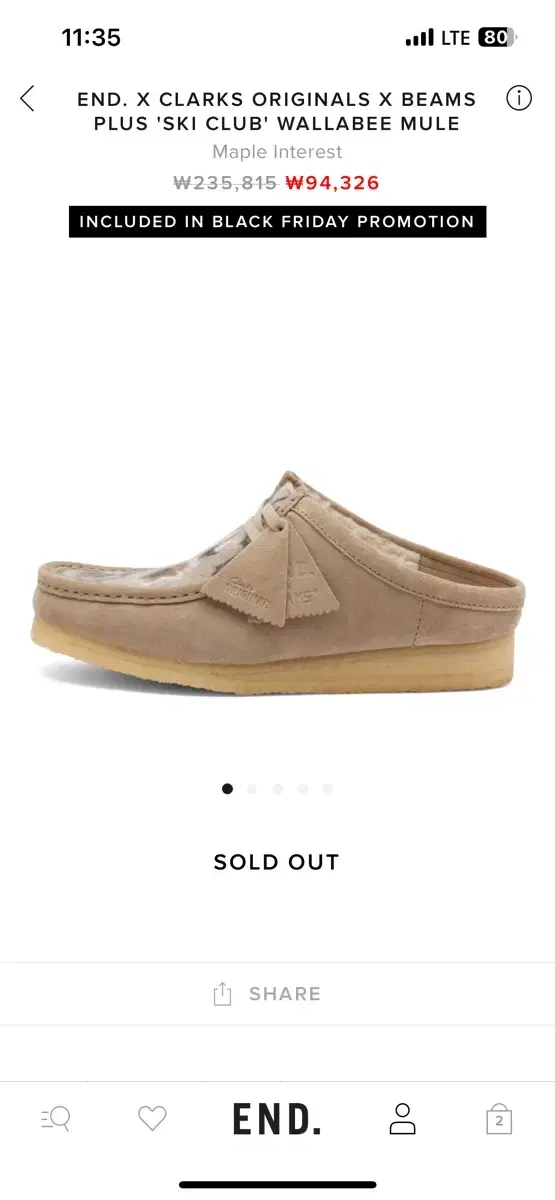Tap the product title heading
This screenshot has height=1200, width=555.
click(277, 111)
